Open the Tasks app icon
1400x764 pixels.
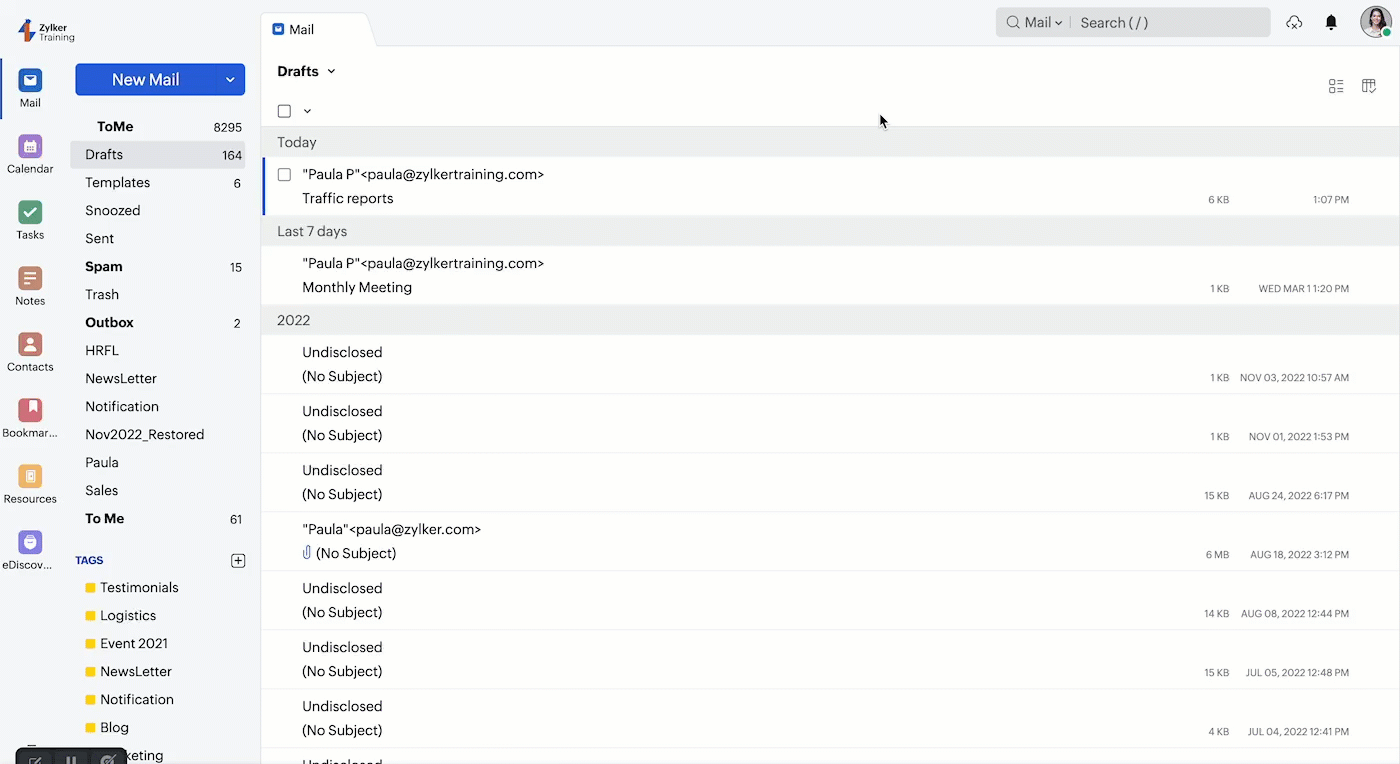pyautogui.click(x=30, y=213)
